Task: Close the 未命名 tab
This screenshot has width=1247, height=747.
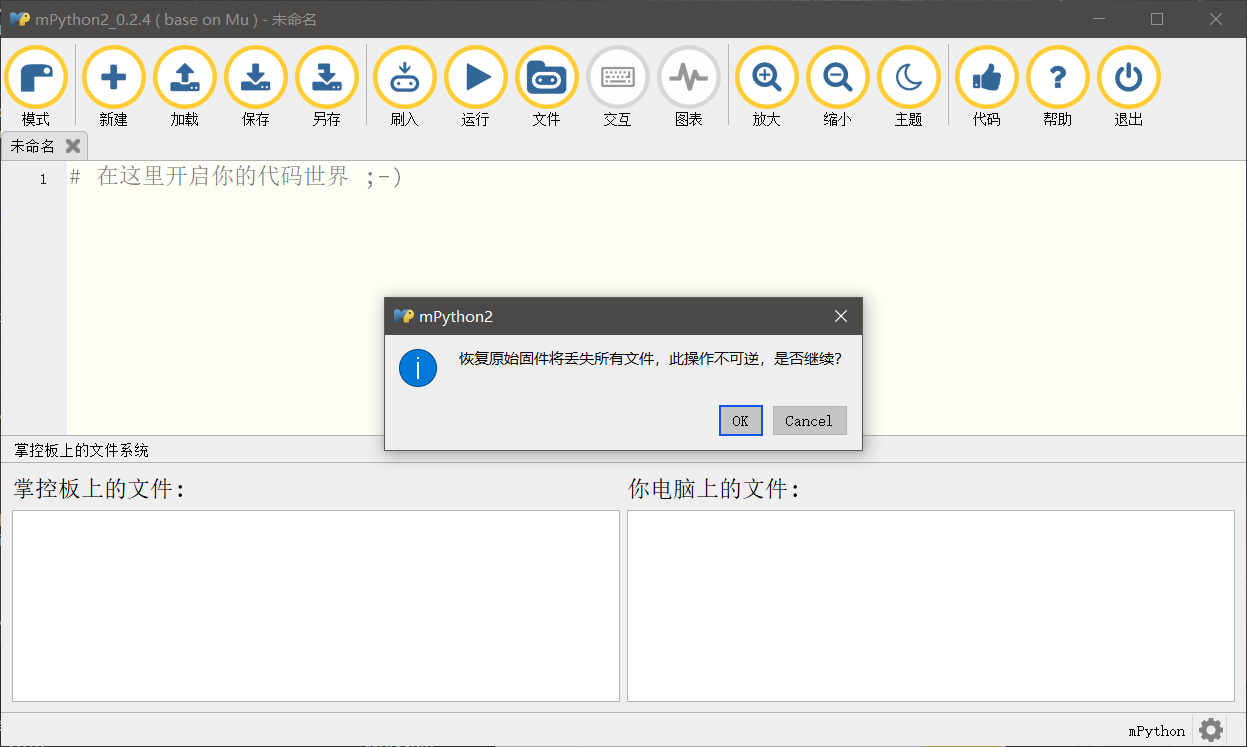Action: (x=72, y=146)
